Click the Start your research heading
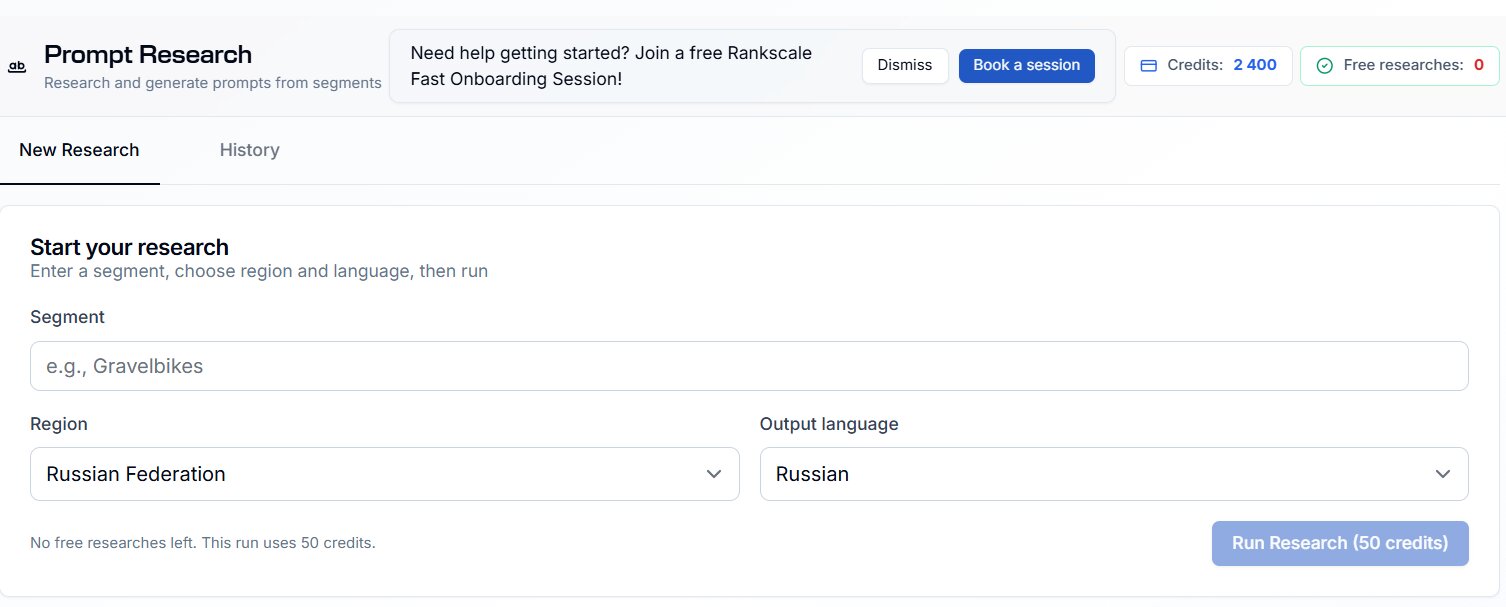The image size is (1506, 607). 129,247
